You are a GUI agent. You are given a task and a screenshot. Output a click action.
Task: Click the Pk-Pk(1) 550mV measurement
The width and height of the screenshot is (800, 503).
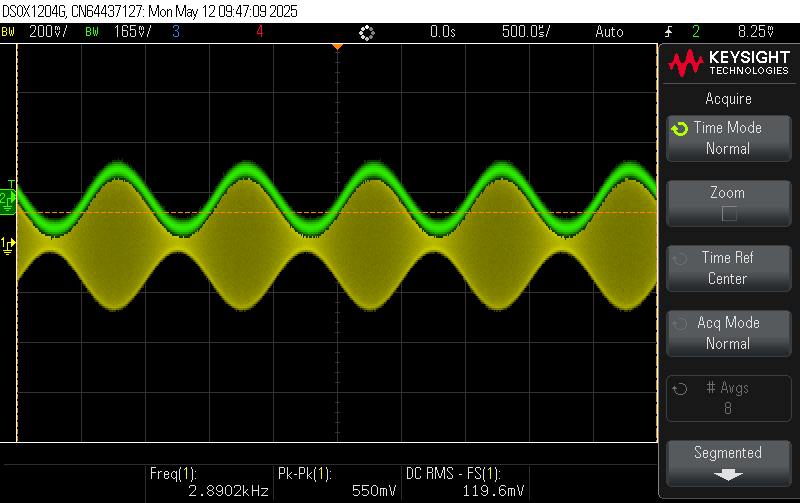click(336, 482)
